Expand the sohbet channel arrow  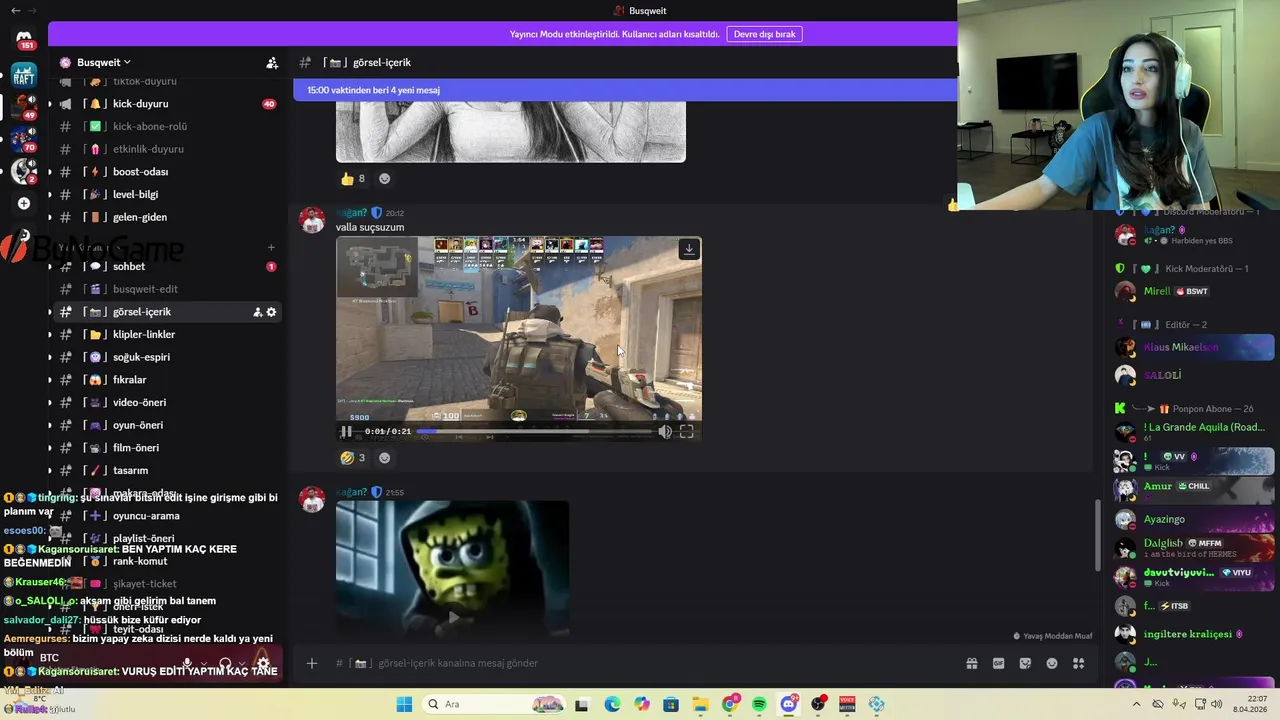tap(49, 267)
